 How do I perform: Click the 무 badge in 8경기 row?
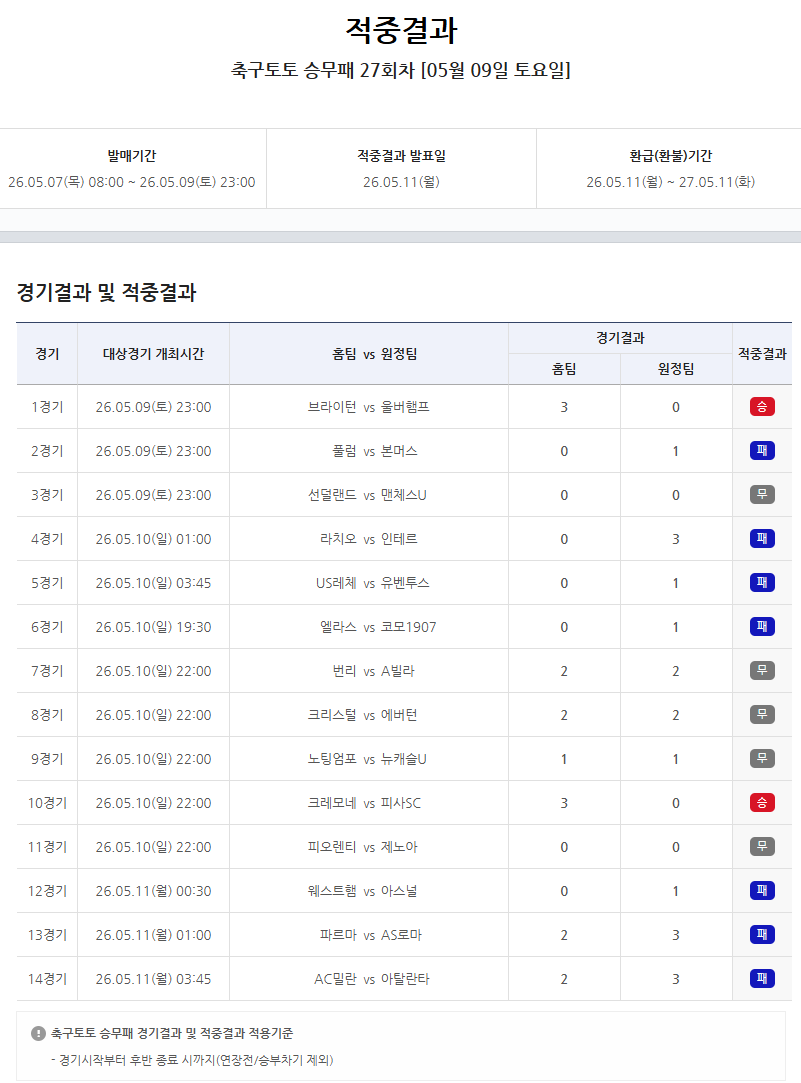[x=762, y=715]
